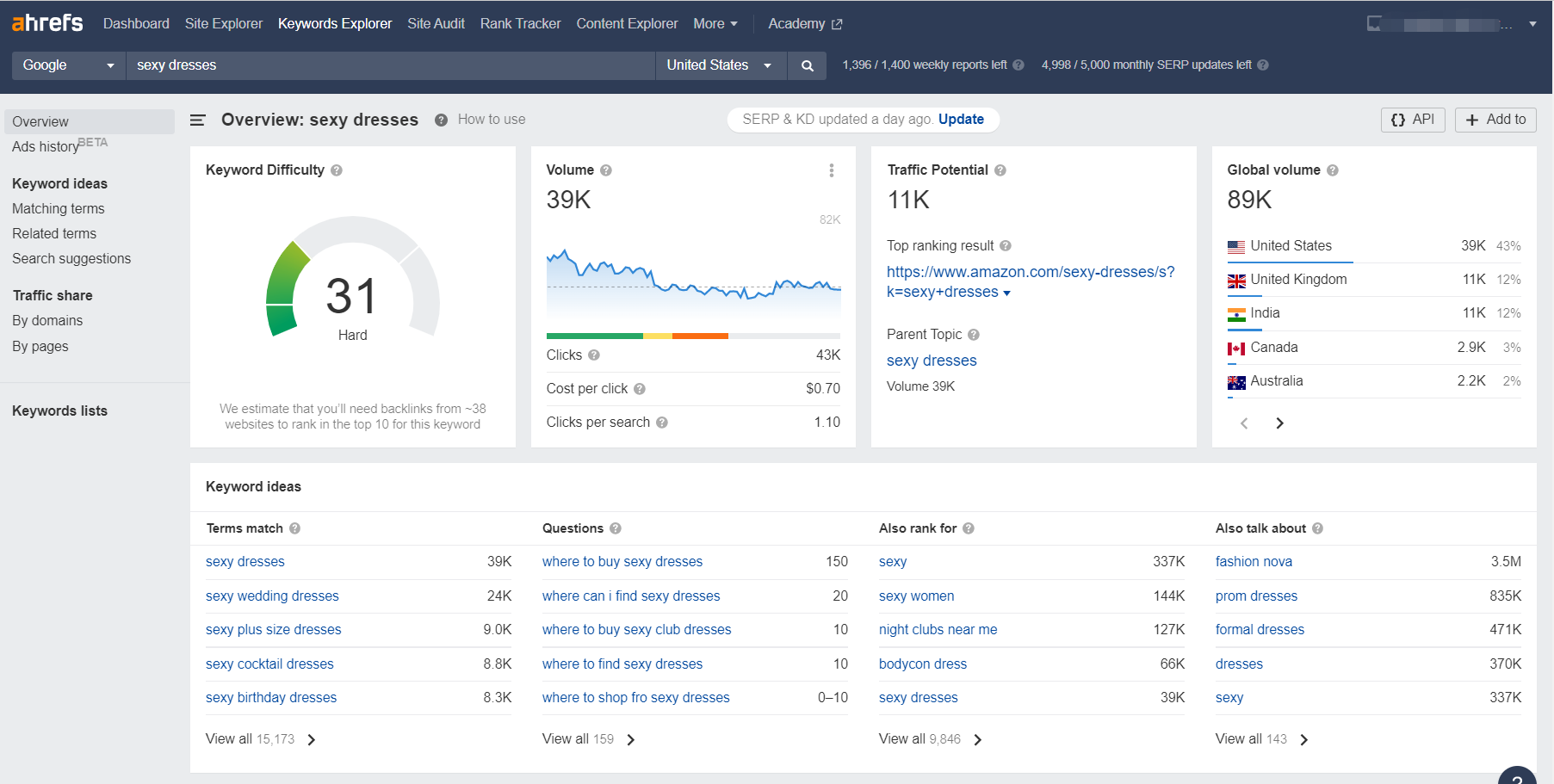Click the Traffic Potential help icon
The height and width of the screenshot is (784, 1554).
click(x=1000, y=170)
